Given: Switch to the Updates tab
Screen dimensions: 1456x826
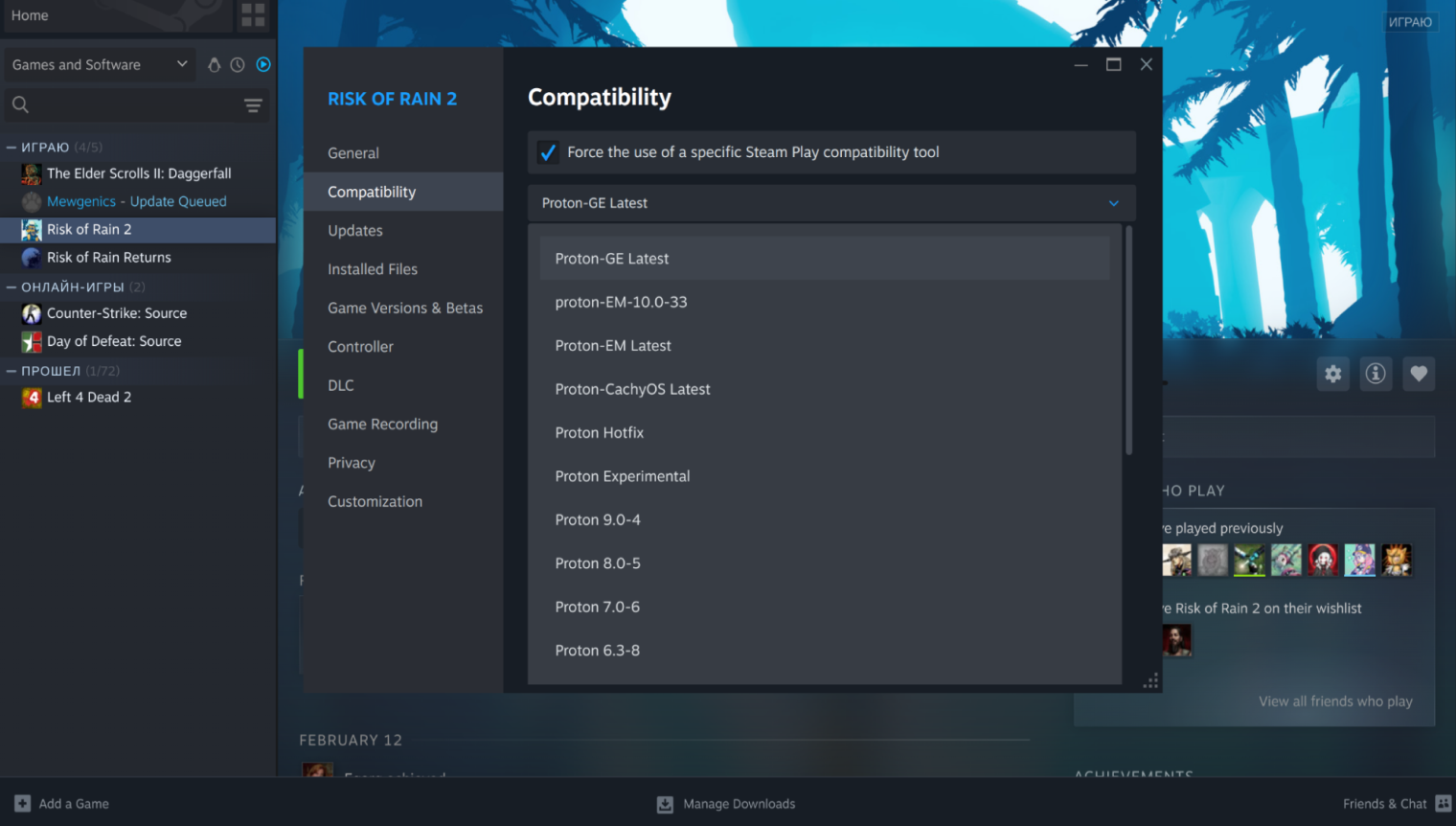Looking at the screenshot, I should (354, 230).
